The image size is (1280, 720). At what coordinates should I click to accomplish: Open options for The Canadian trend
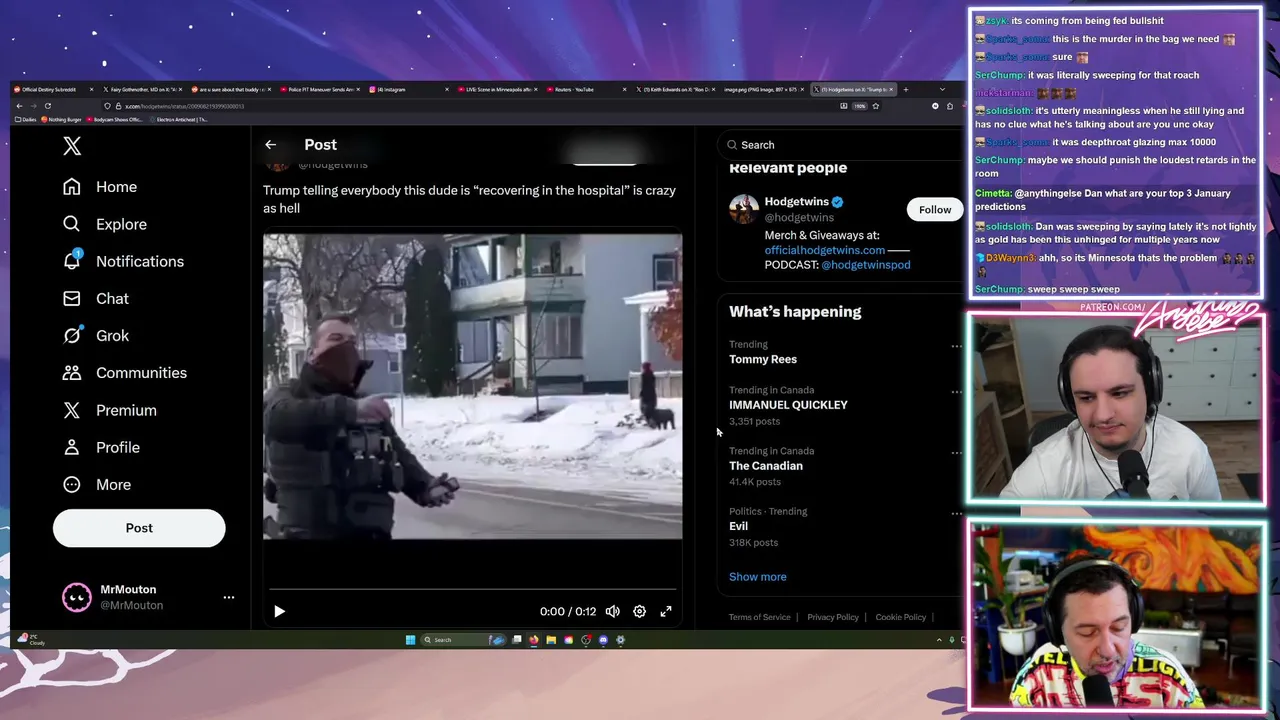[956, 452]
